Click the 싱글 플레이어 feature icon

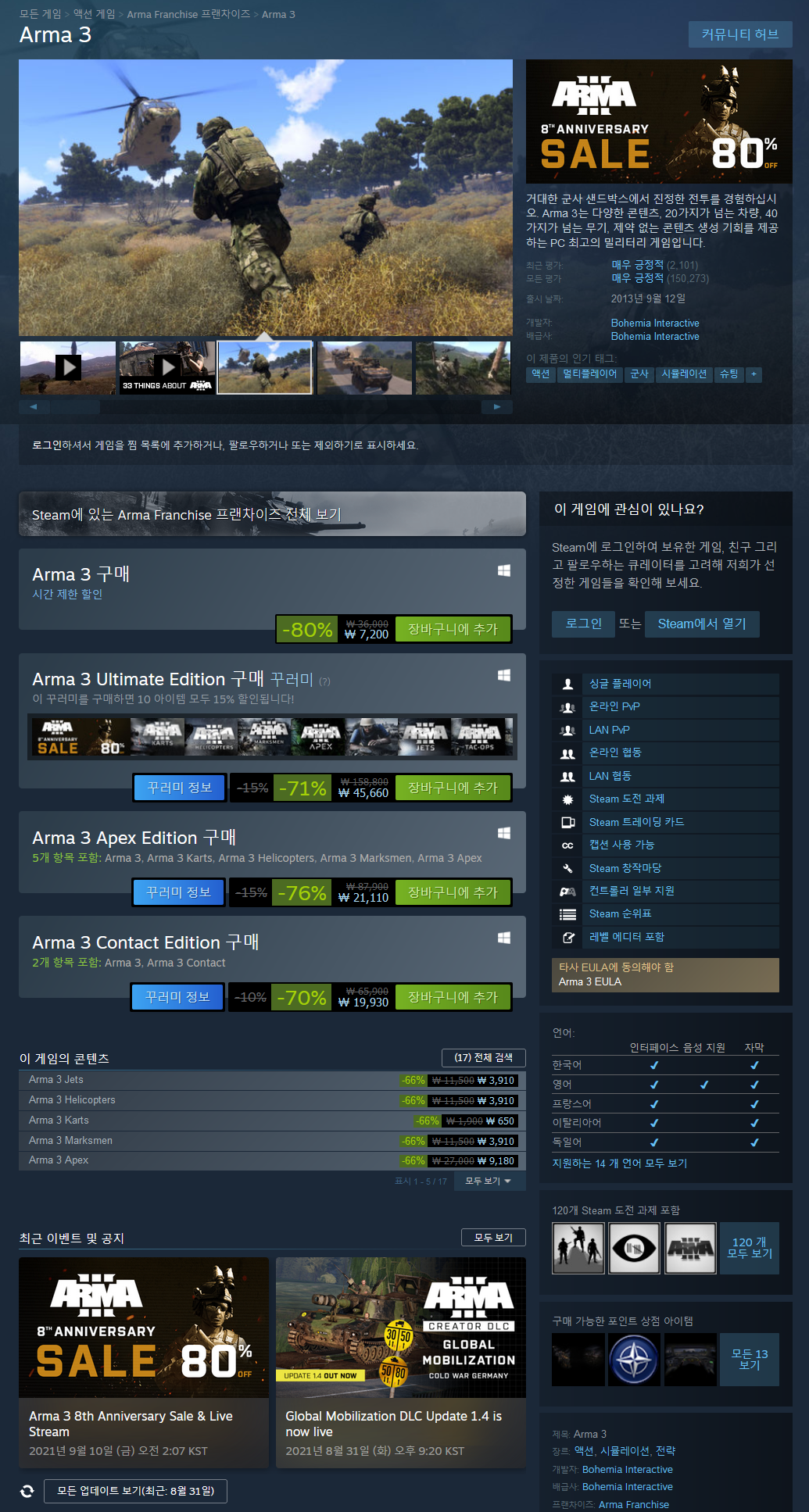click(x=567, y=684)
